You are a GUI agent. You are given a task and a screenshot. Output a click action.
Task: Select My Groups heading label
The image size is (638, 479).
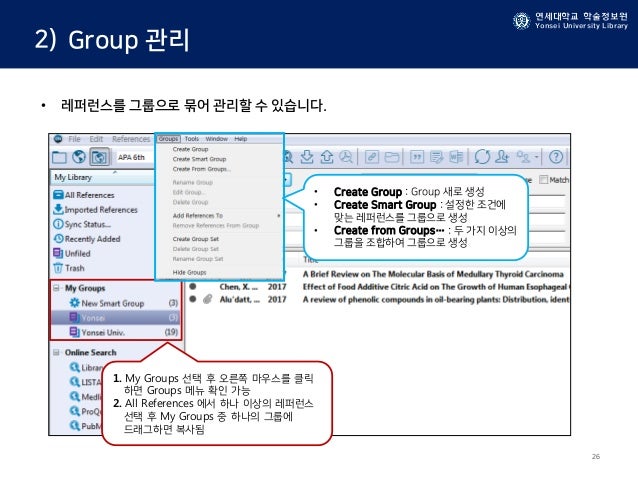tap(85, 288)
